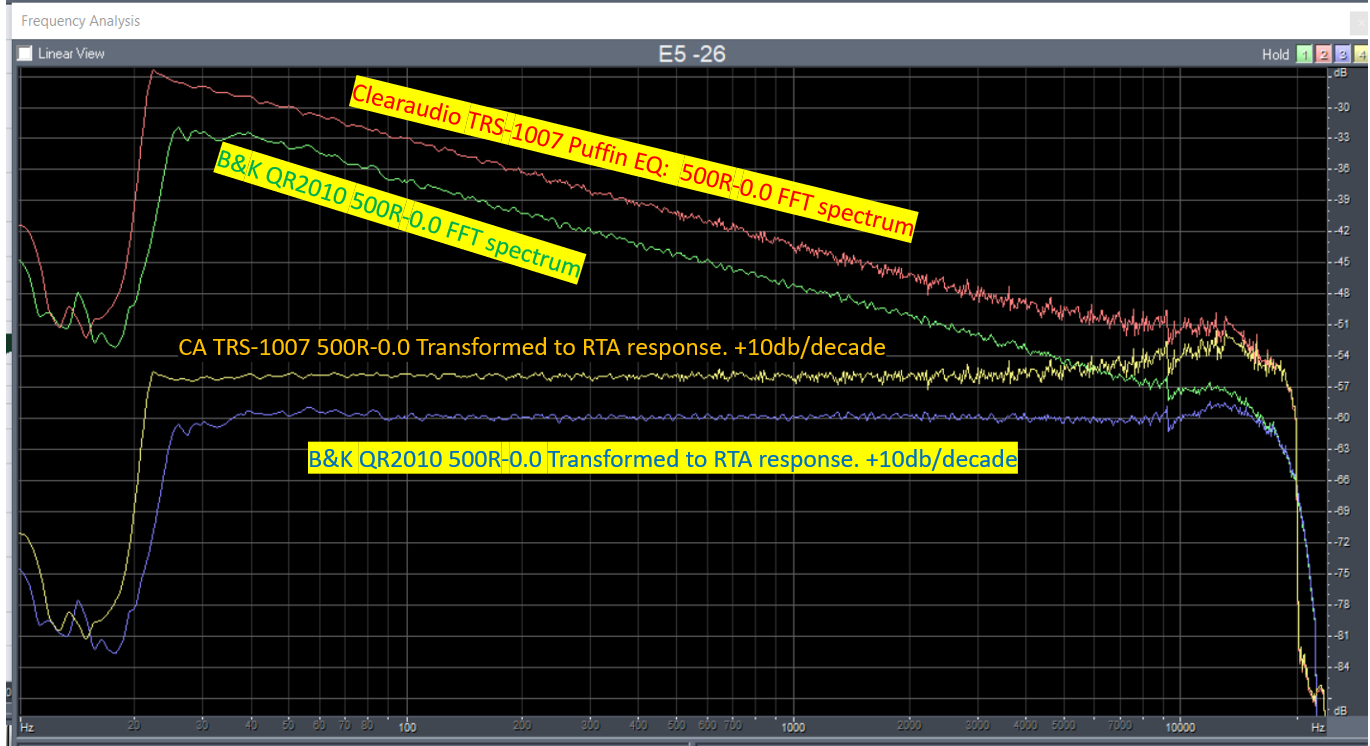Click the -30 dB scale value
Screen dimensions: 1370x746
click(x=1341, y=105)
